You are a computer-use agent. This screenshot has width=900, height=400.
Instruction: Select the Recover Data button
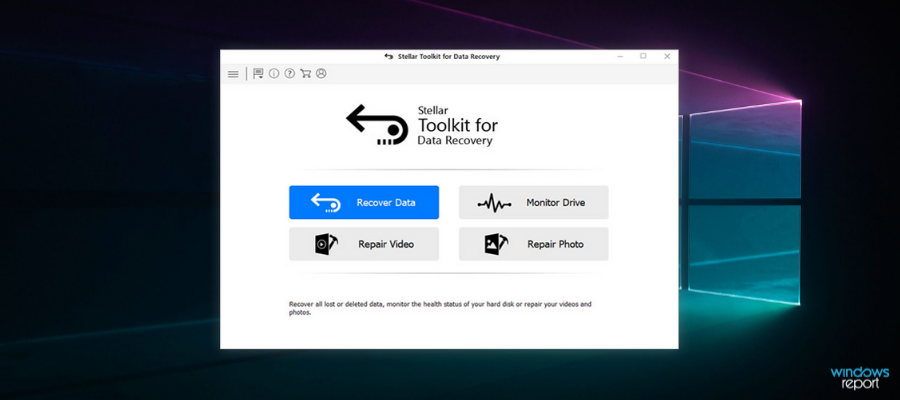click(x=364, y=202)
